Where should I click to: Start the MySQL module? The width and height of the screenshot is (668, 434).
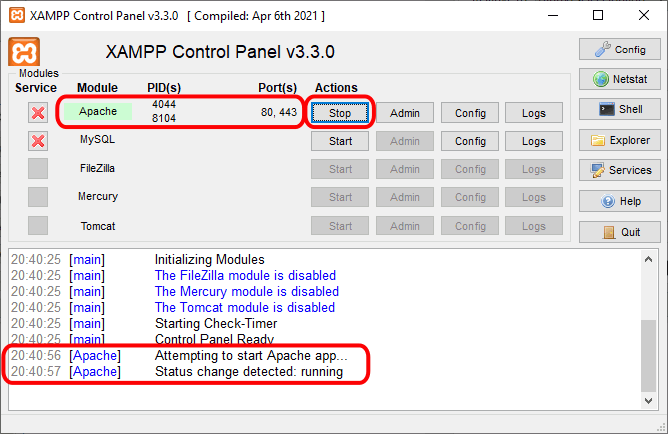340,141
